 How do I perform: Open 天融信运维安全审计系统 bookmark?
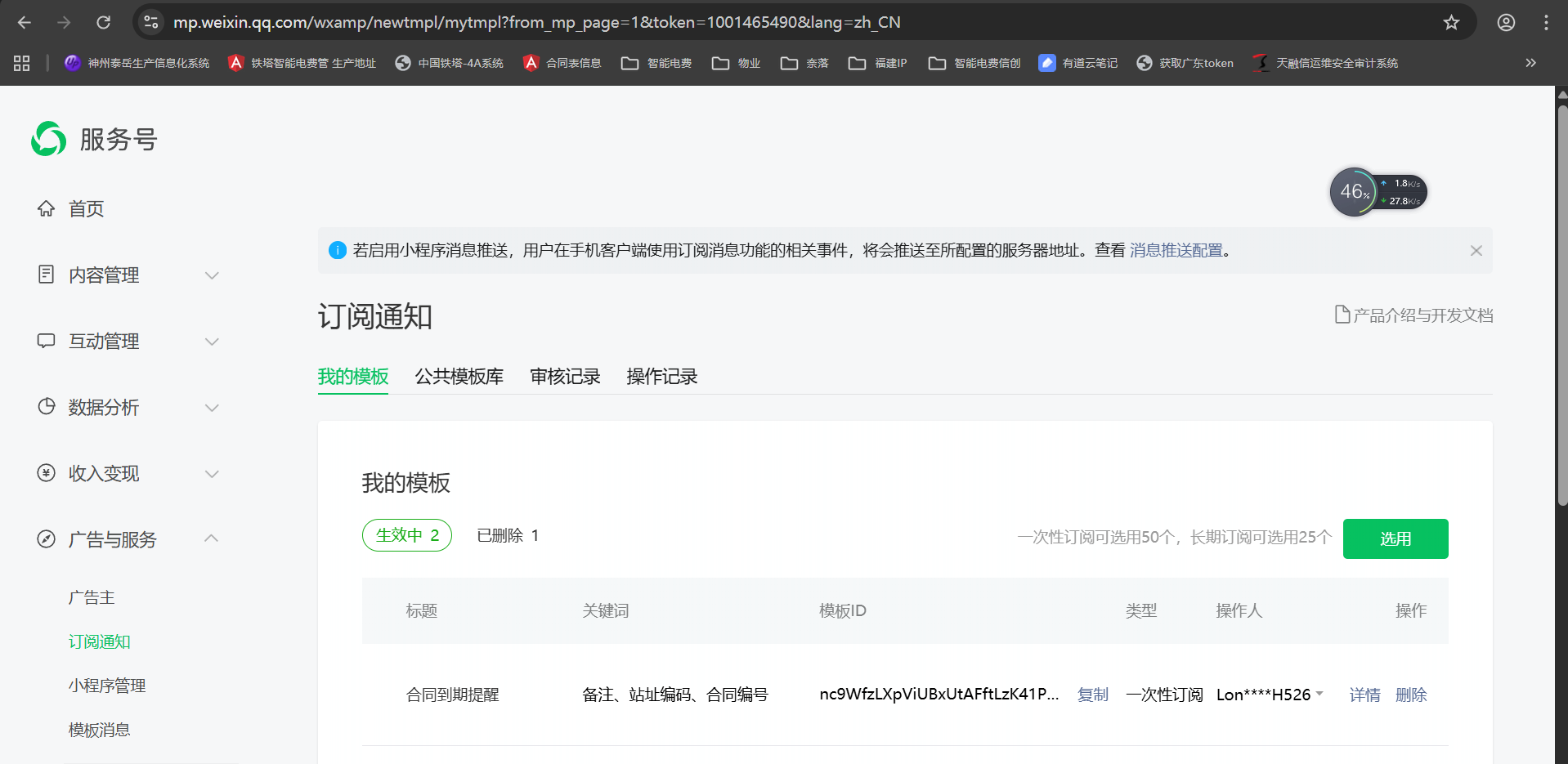(1325, 63)
